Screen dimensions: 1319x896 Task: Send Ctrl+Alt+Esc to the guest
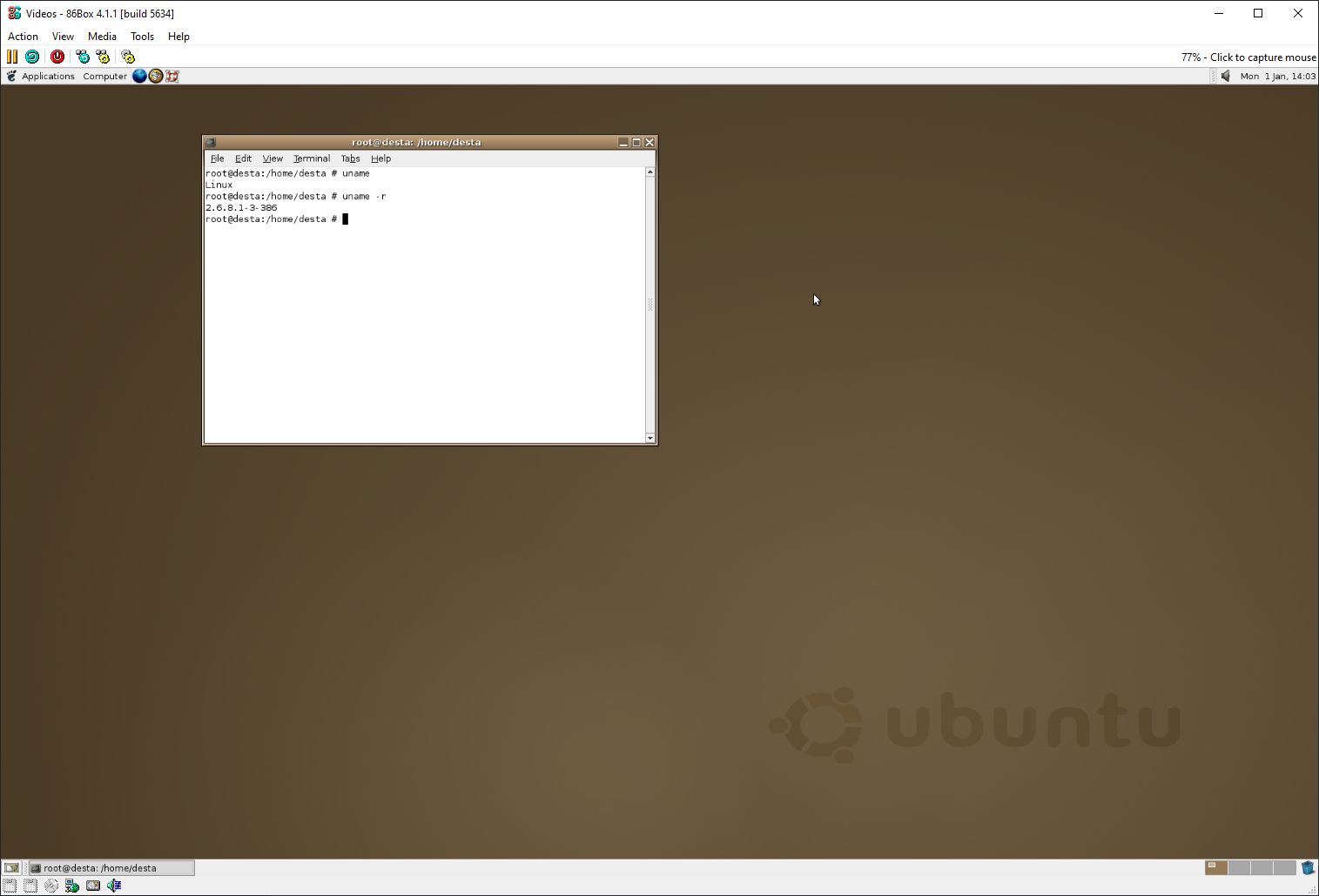point(103,57)
